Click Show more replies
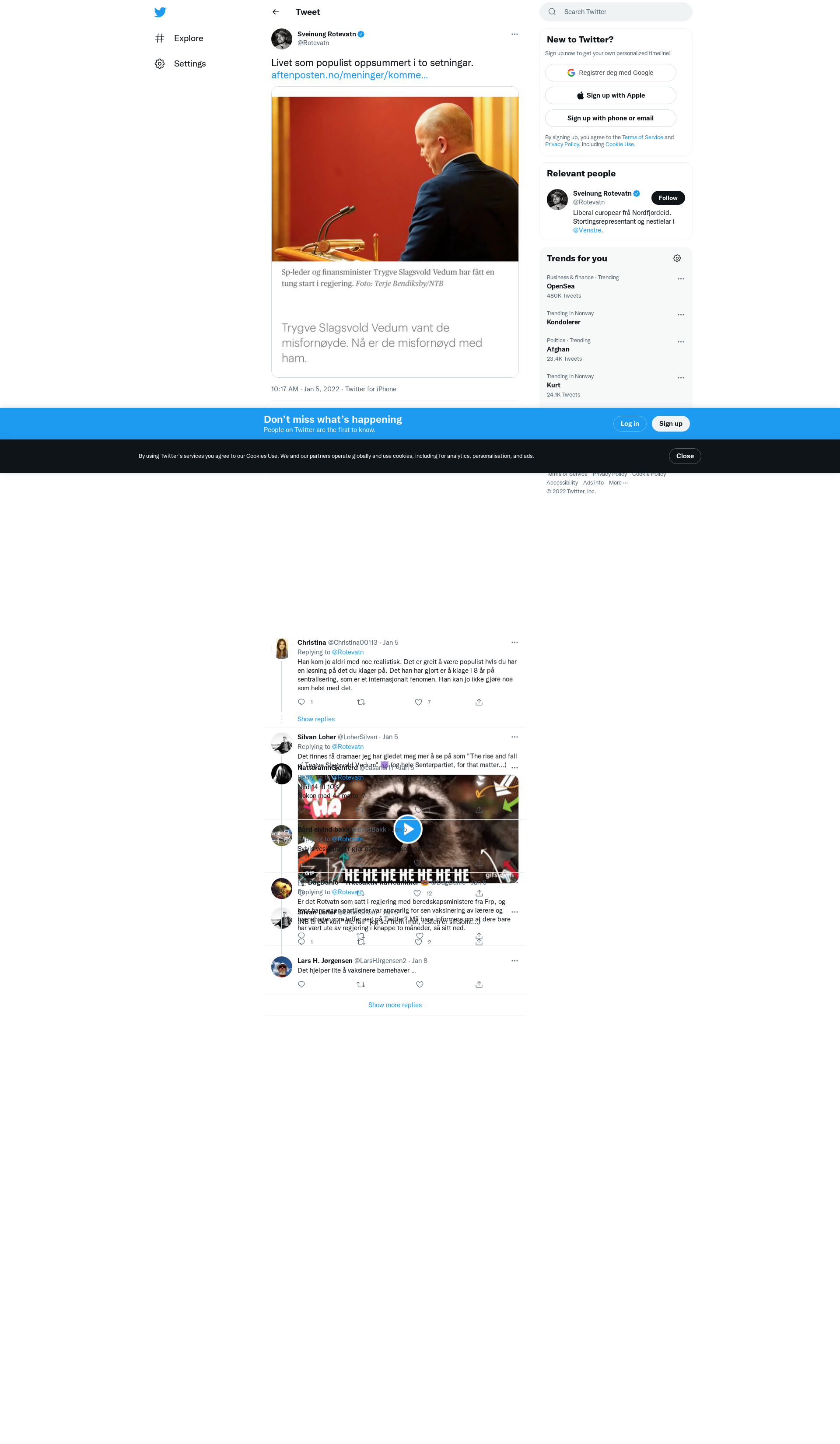 tap(395, 1006)
